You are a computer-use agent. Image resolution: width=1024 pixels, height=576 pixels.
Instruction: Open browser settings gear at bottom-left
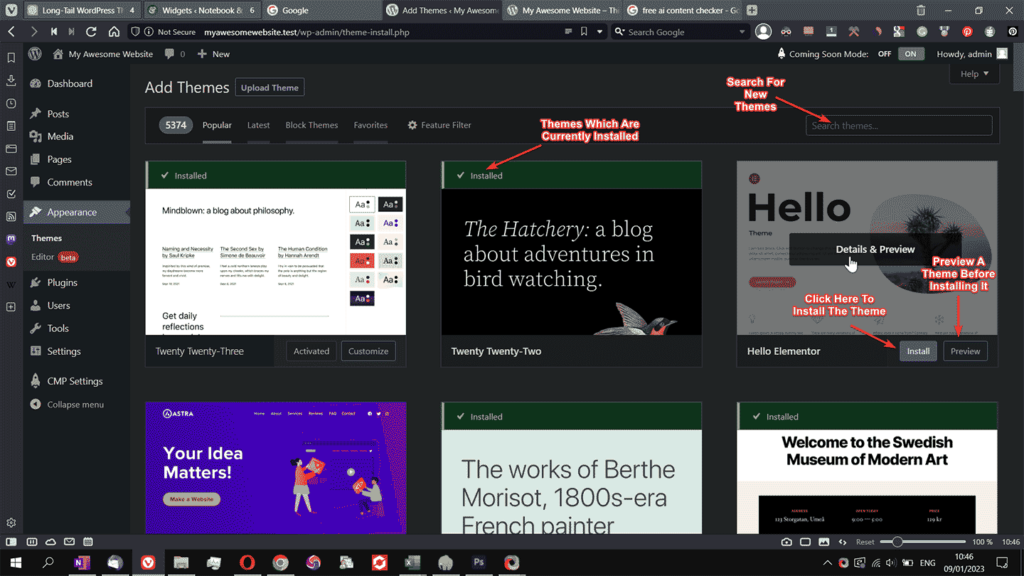(x=11, y=522)
